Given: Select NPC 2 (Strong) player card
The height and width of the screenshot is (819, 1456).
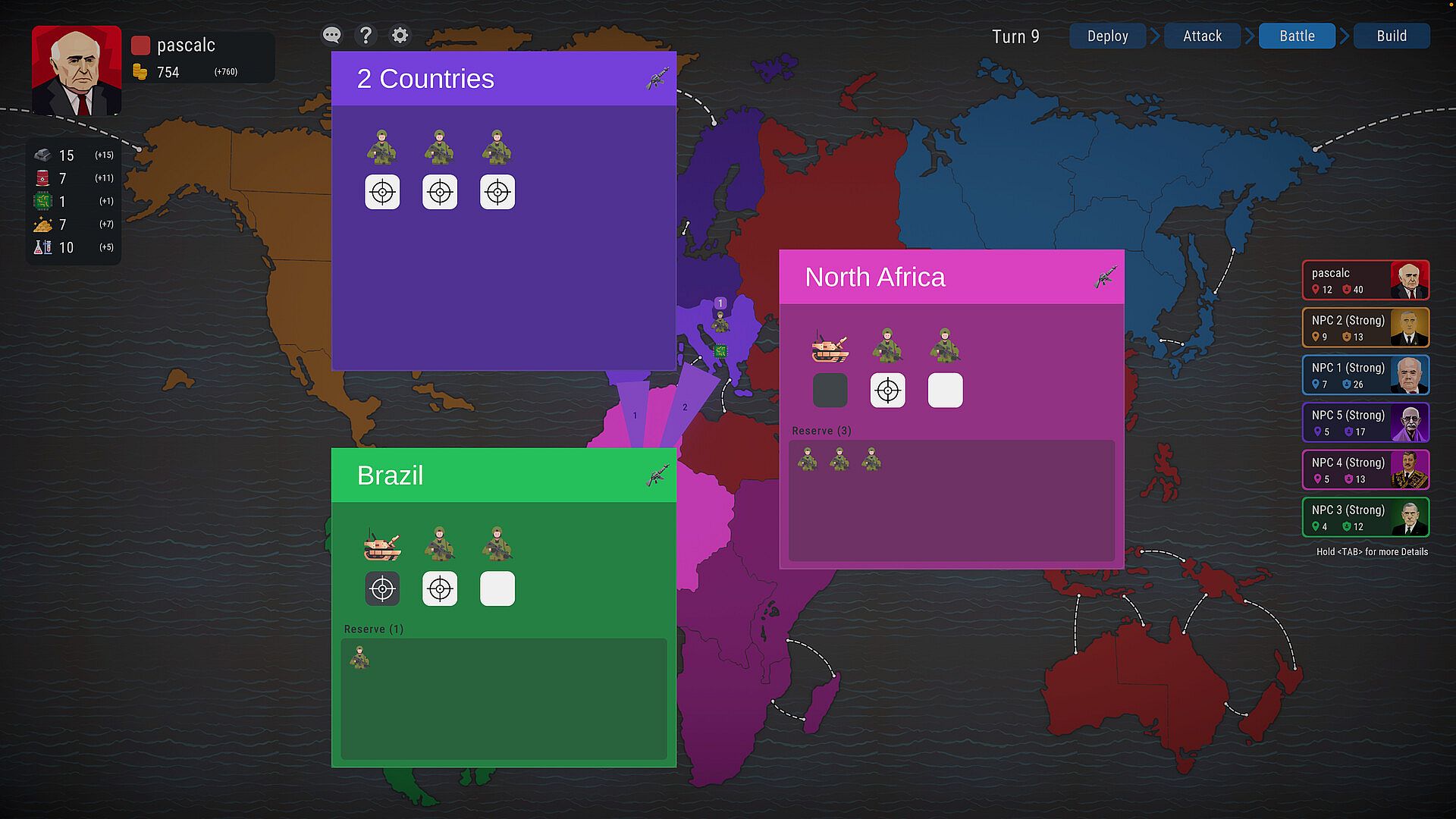Looking at the screenshot, I should (1365, 328).
